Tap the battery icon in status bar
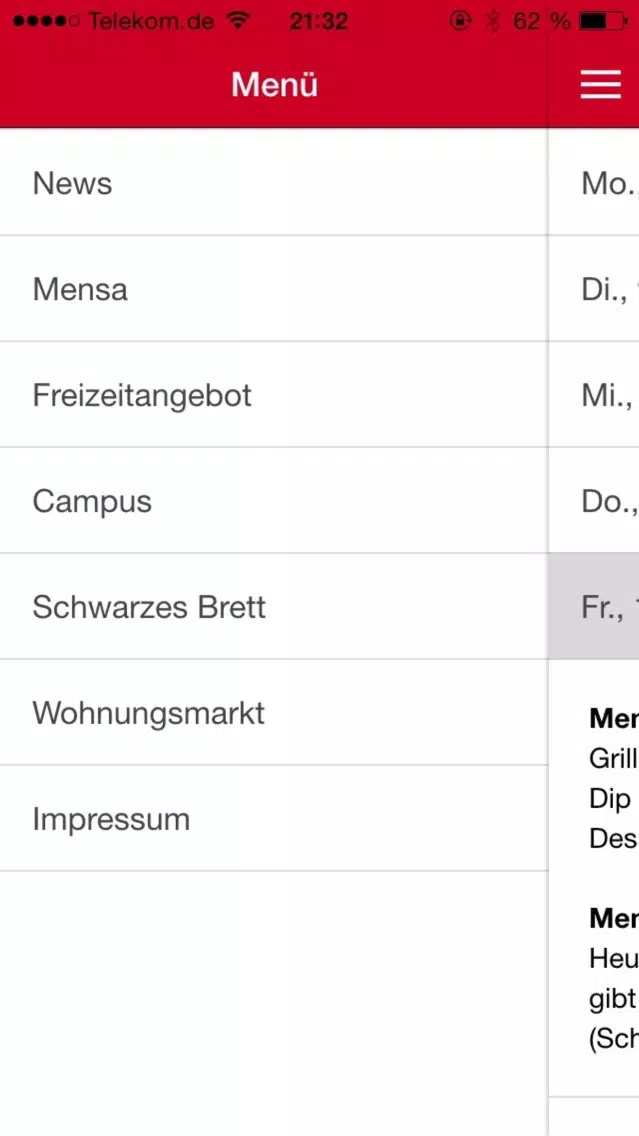The image size is (639, 1136). point(604,22)
